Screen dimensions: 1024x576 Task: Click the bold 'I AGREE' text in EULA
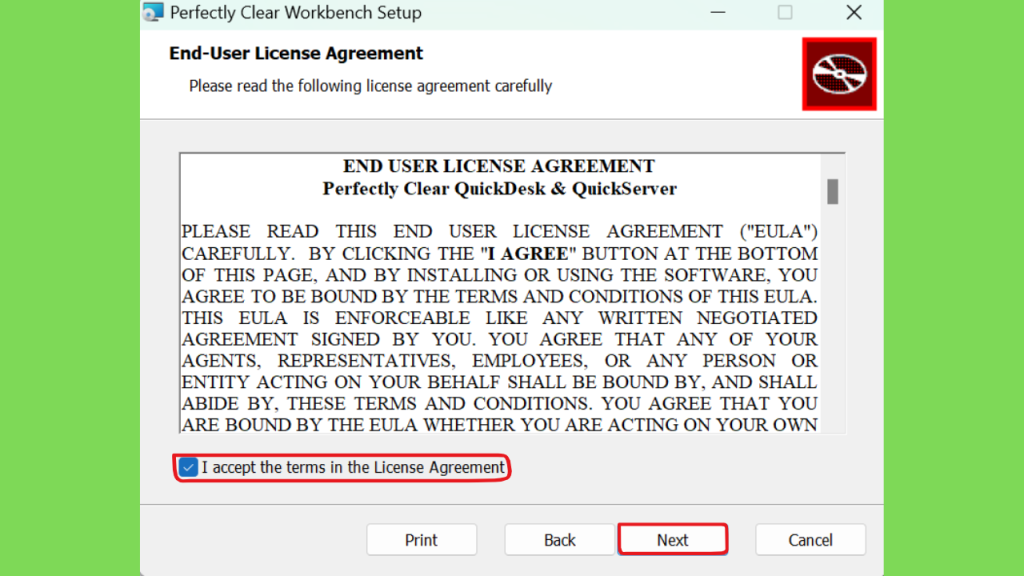point(528,253)
